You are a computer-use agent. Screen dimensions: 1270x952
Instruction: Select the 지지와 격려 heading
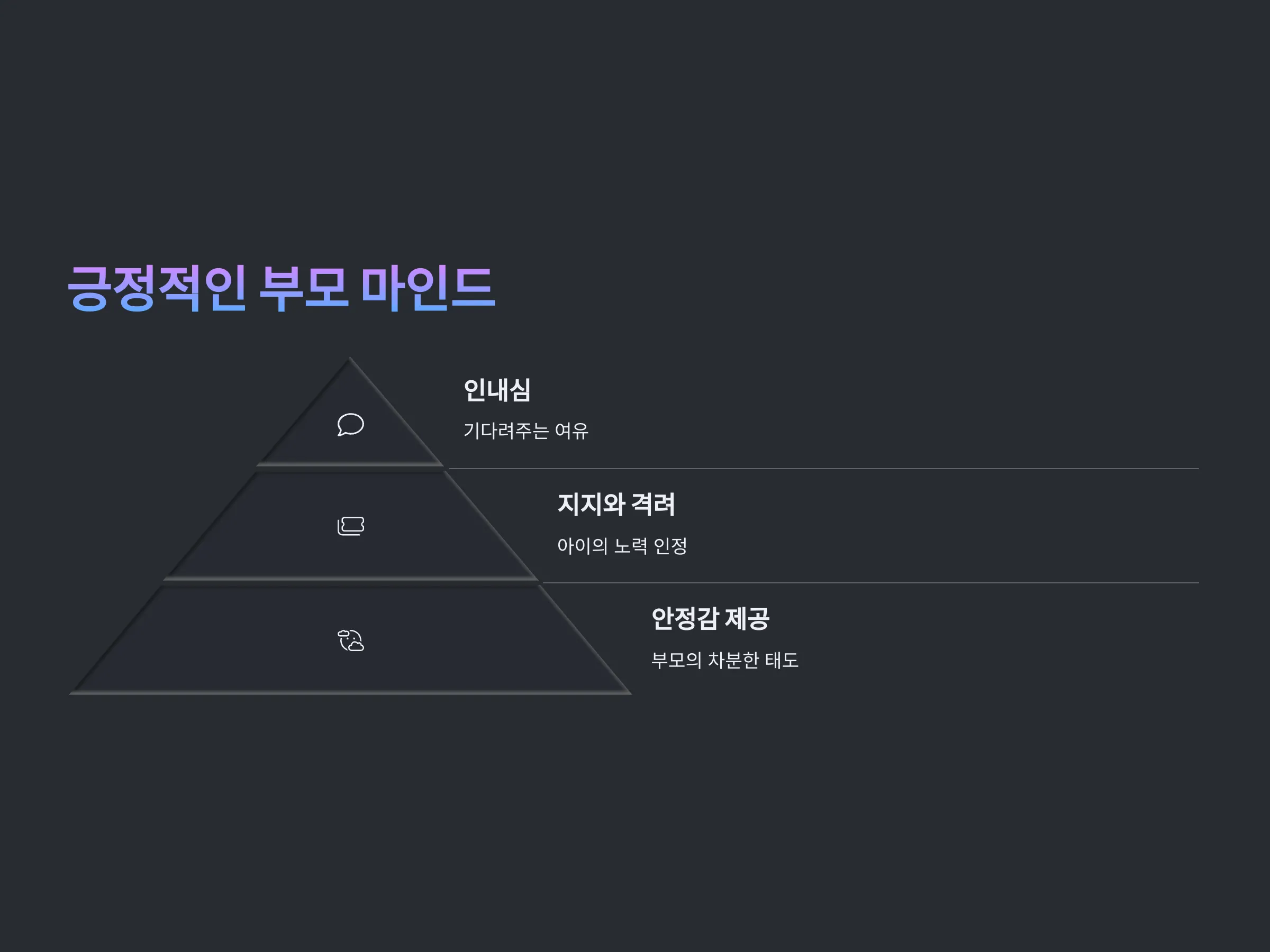click(x=616, y=505)
